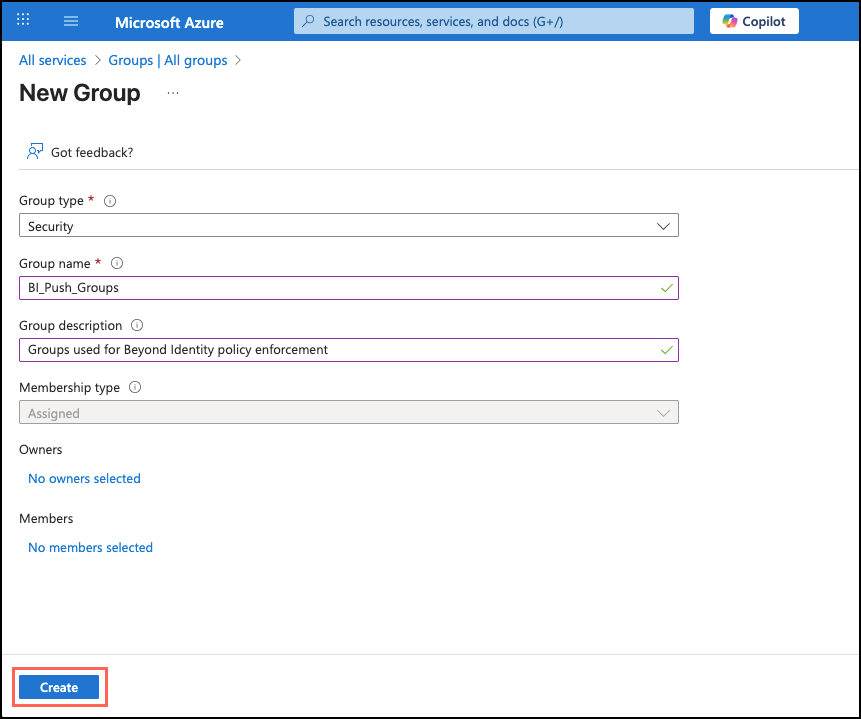Click the Group name info icon
The image size is (861, 719).
pos(117,263)
